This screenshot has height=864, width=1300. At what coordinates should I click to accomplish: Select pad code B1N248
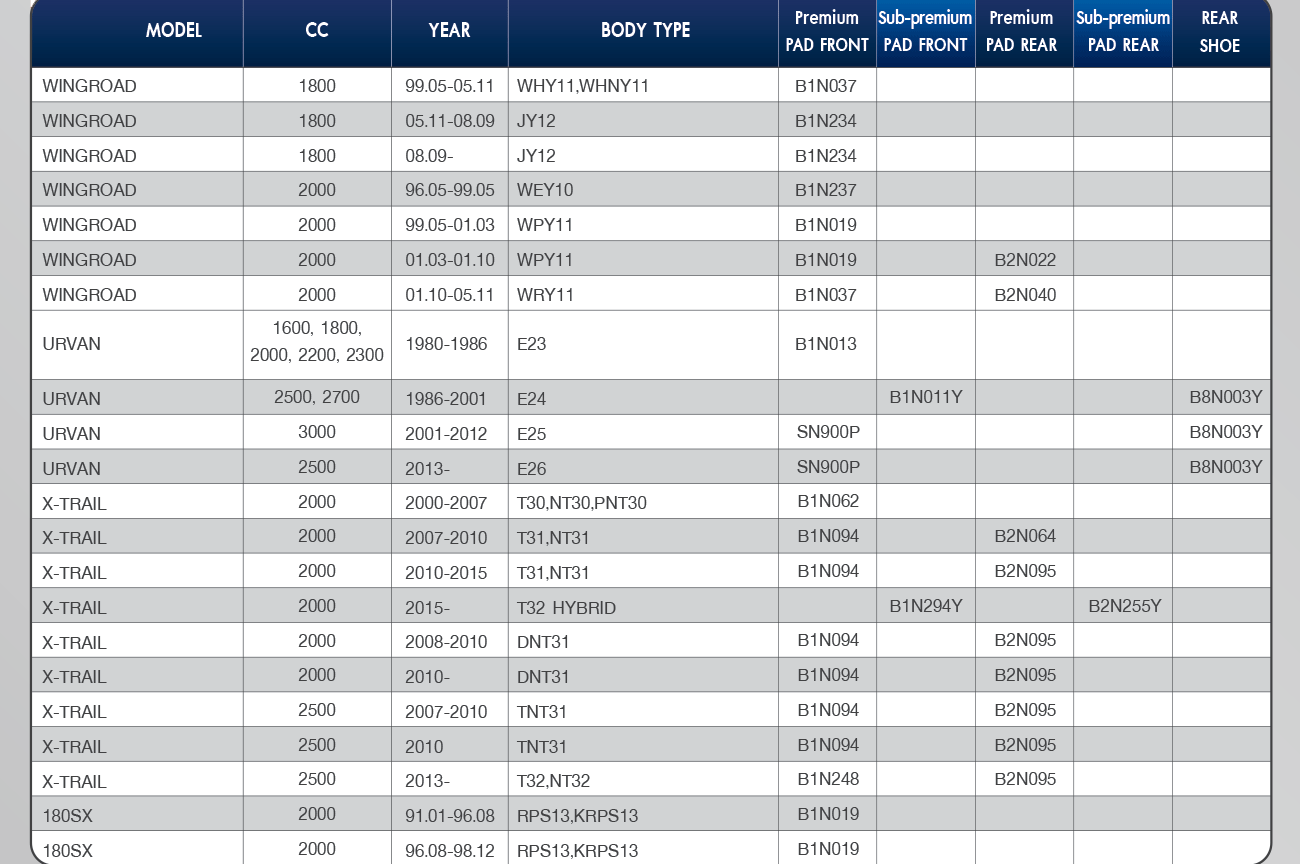[x=828, y=779]
